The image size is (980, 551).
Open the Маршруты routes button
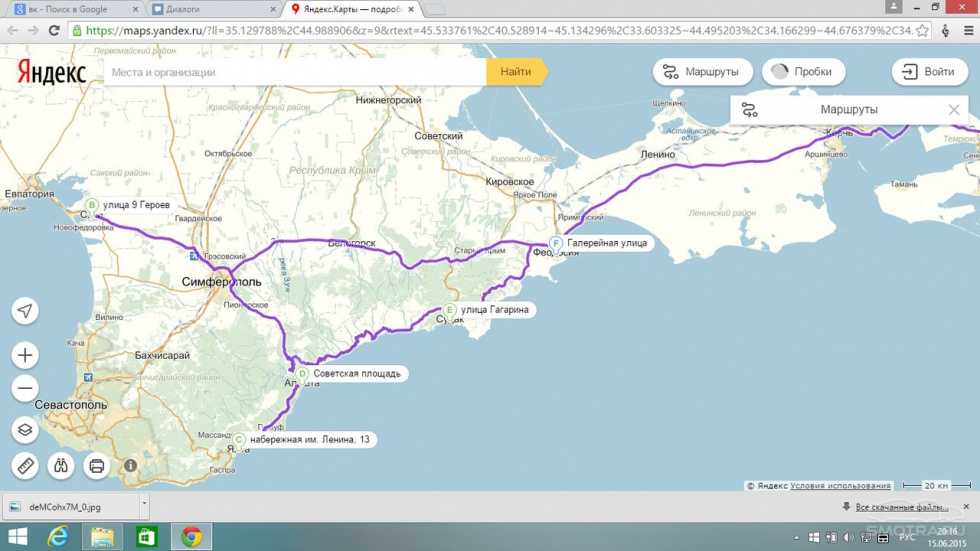click(x=701, y=72)
